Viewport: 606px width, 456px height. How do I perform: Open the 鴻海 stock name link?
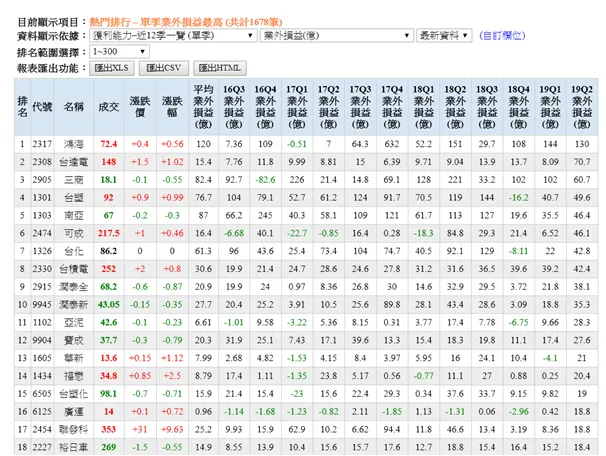(x=73, y=144)
